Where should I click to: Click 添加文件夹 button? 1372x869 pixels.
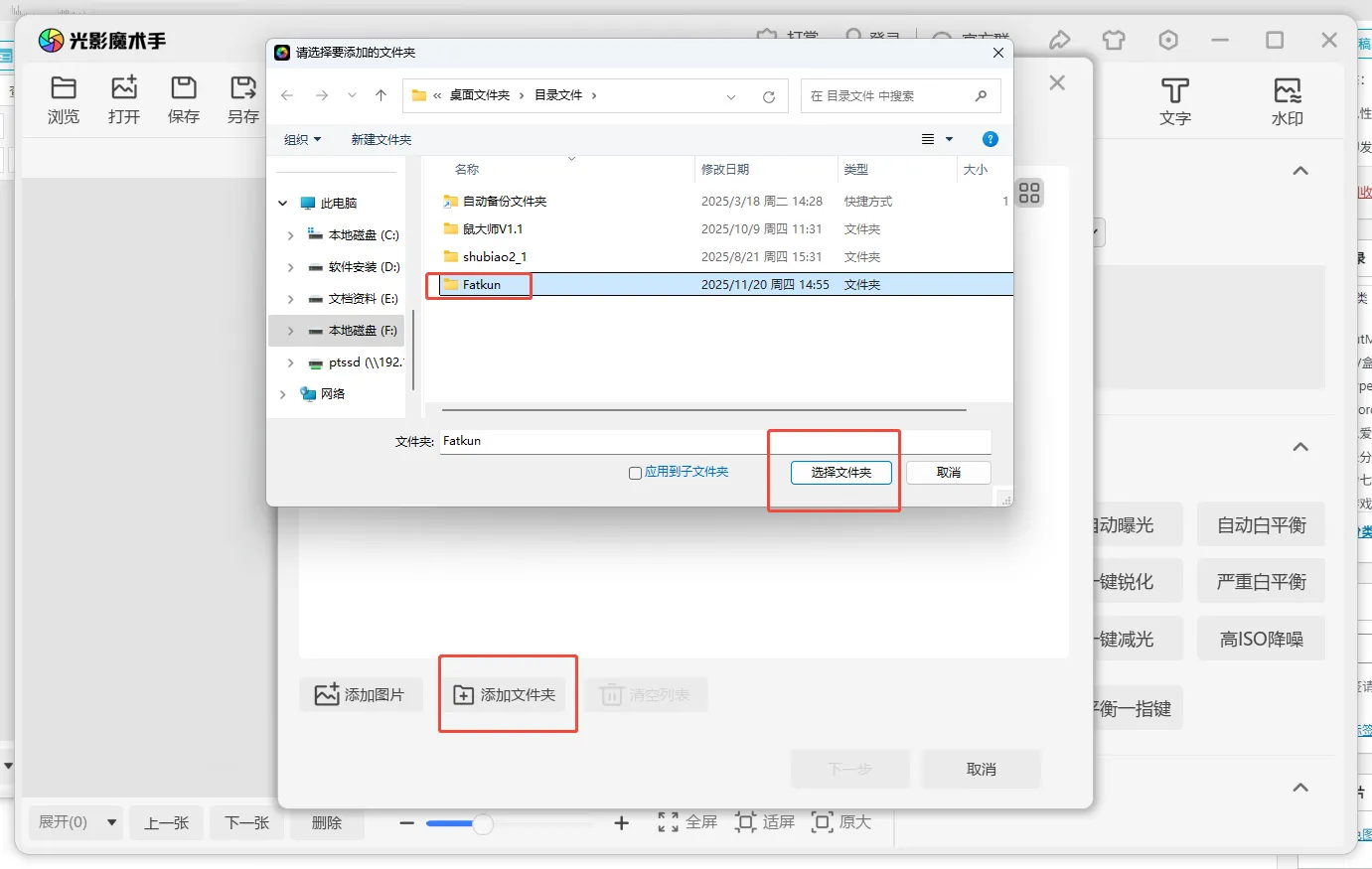pyautogui.click(x=505, y=694)
